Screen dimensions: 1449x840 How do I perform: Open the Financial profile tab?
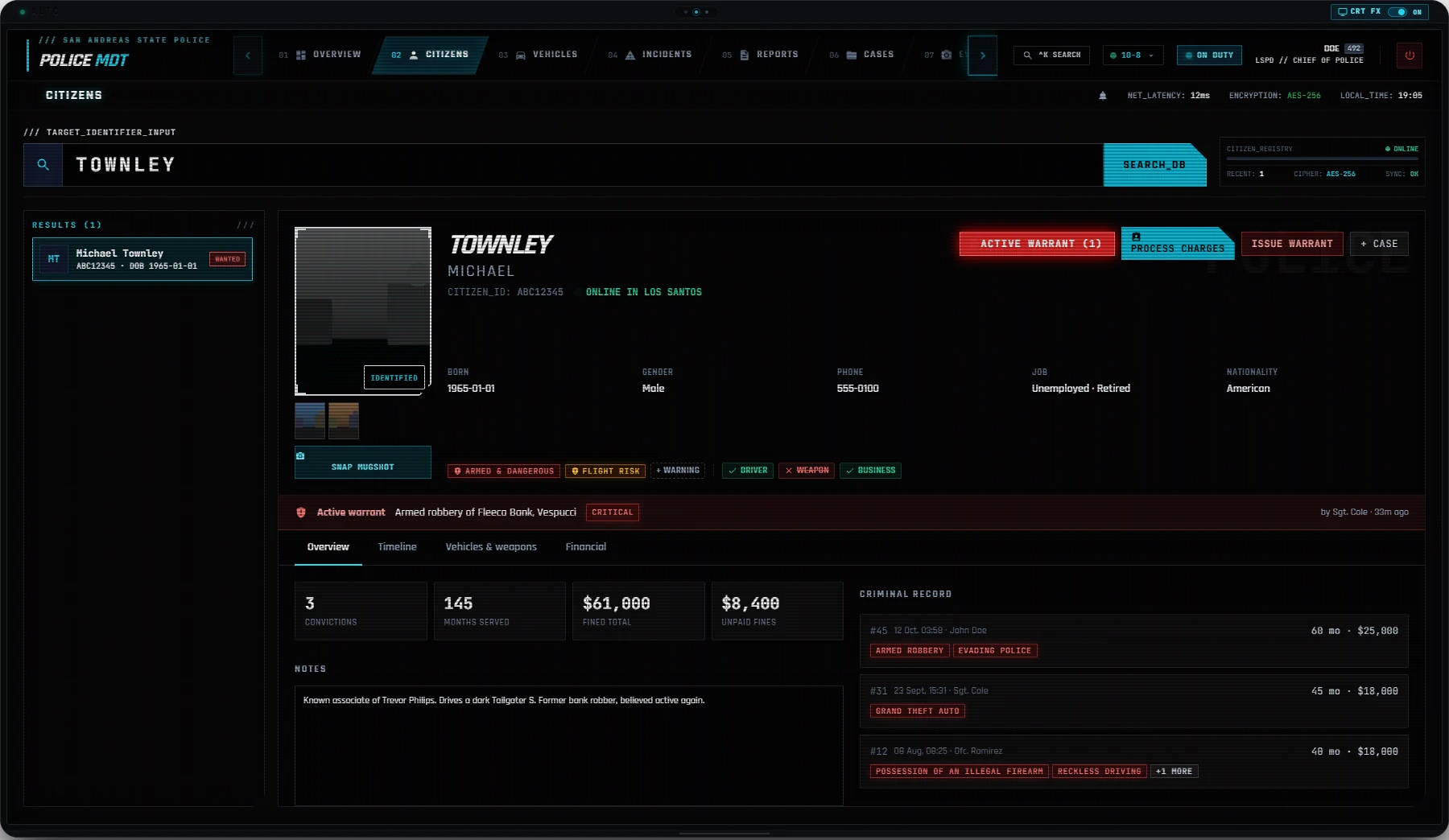(586, 547)
